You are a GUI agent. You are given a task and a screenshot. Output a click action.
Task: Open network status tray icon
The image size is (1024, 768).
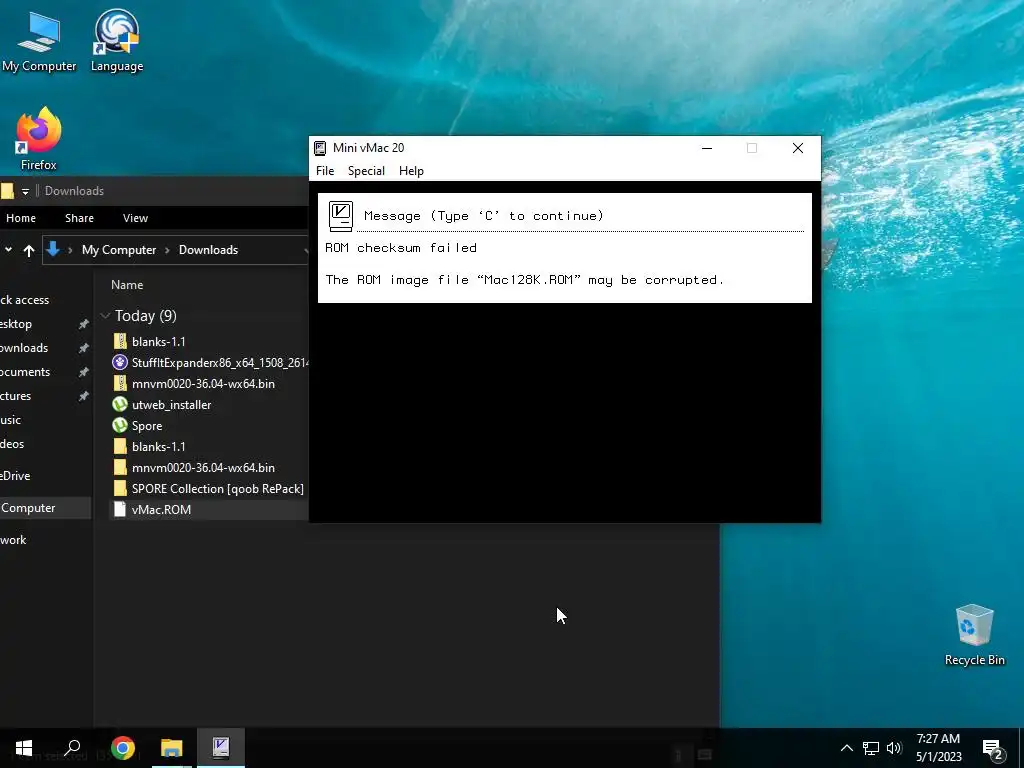[x=871, y=748]
